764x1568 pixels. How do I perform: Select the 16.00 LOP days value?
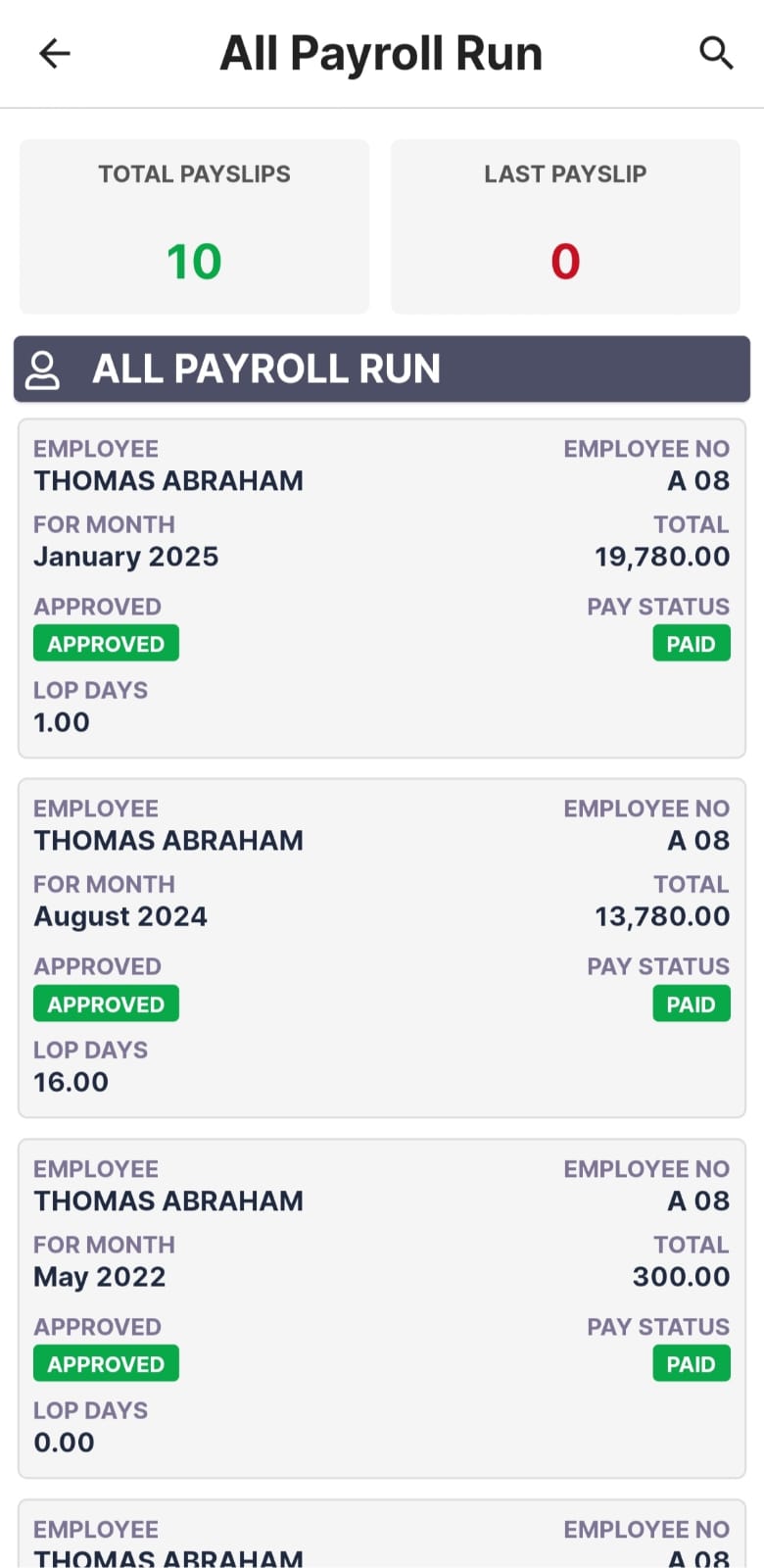[x=72, y=1082]
